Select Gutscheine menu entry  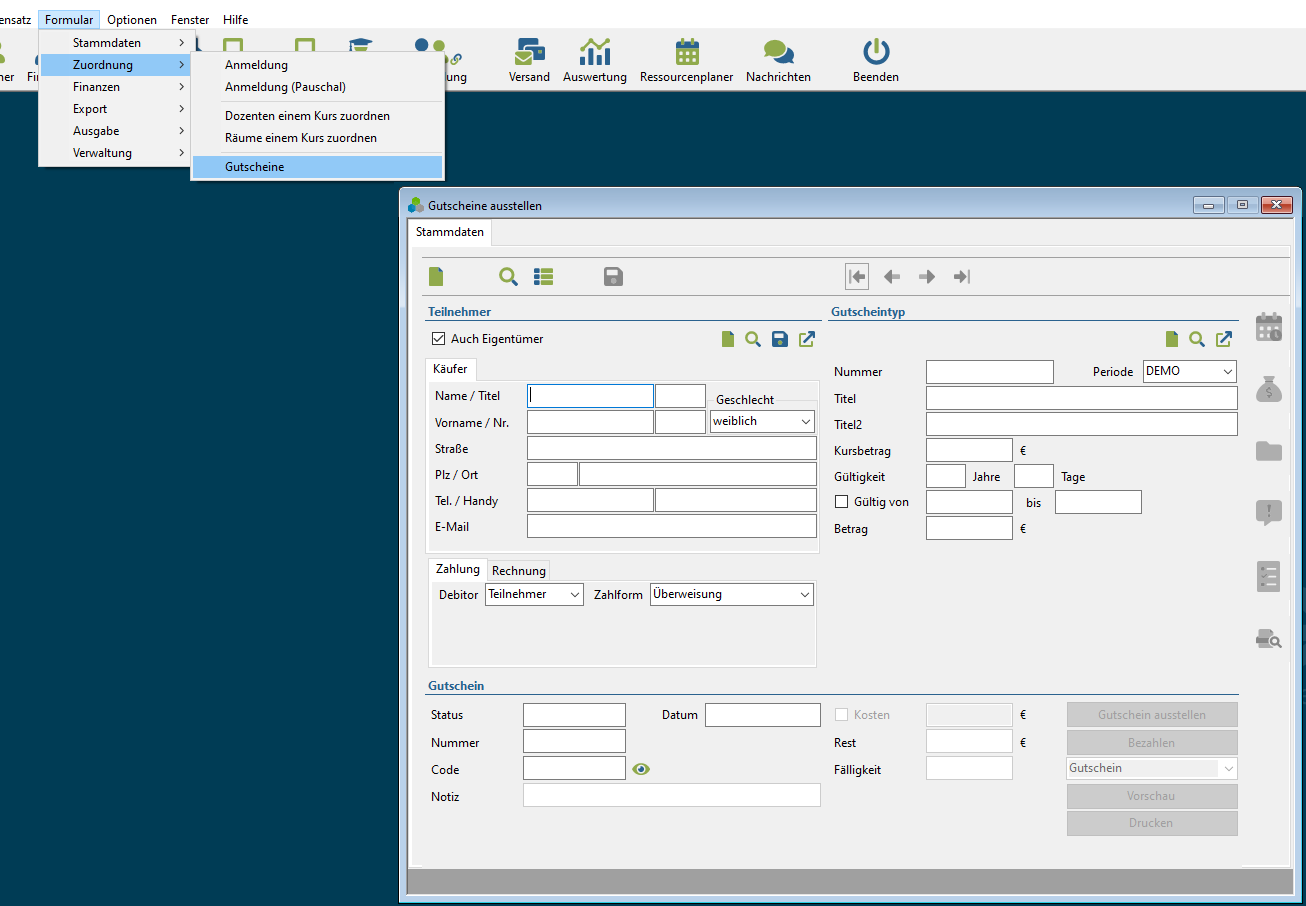pos(317,167)
